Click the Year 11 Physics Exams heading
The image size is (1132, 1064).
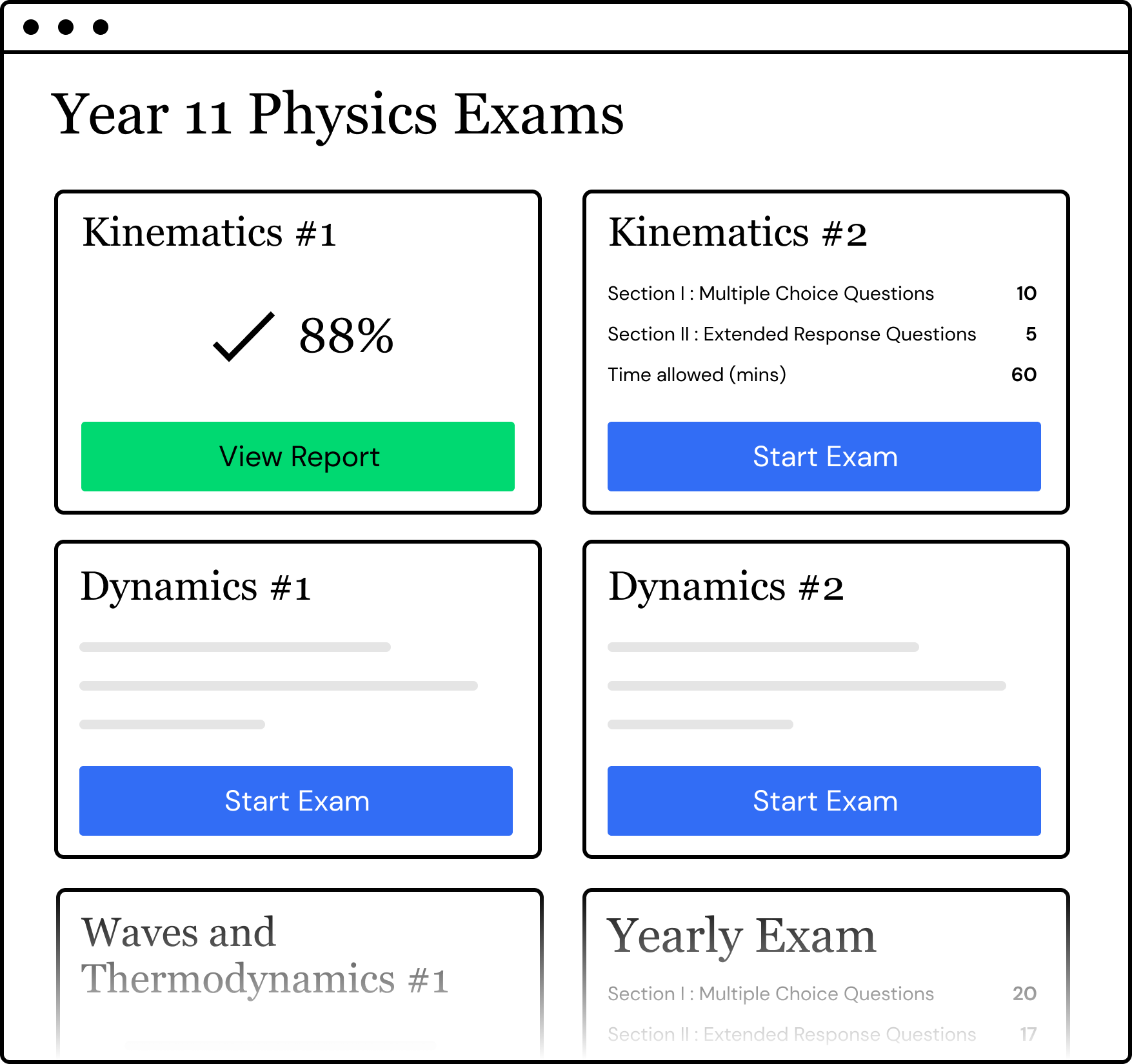pos(337,115)
